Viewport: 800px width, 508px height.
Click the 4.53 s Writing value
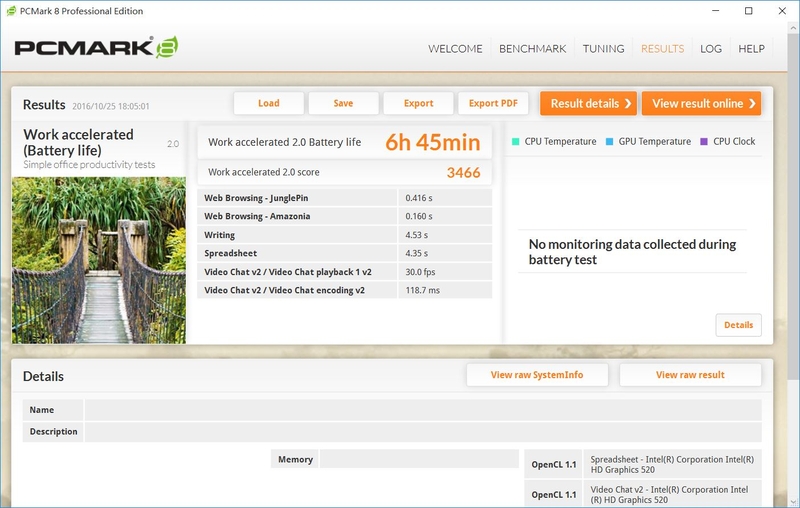pos(417,235)
